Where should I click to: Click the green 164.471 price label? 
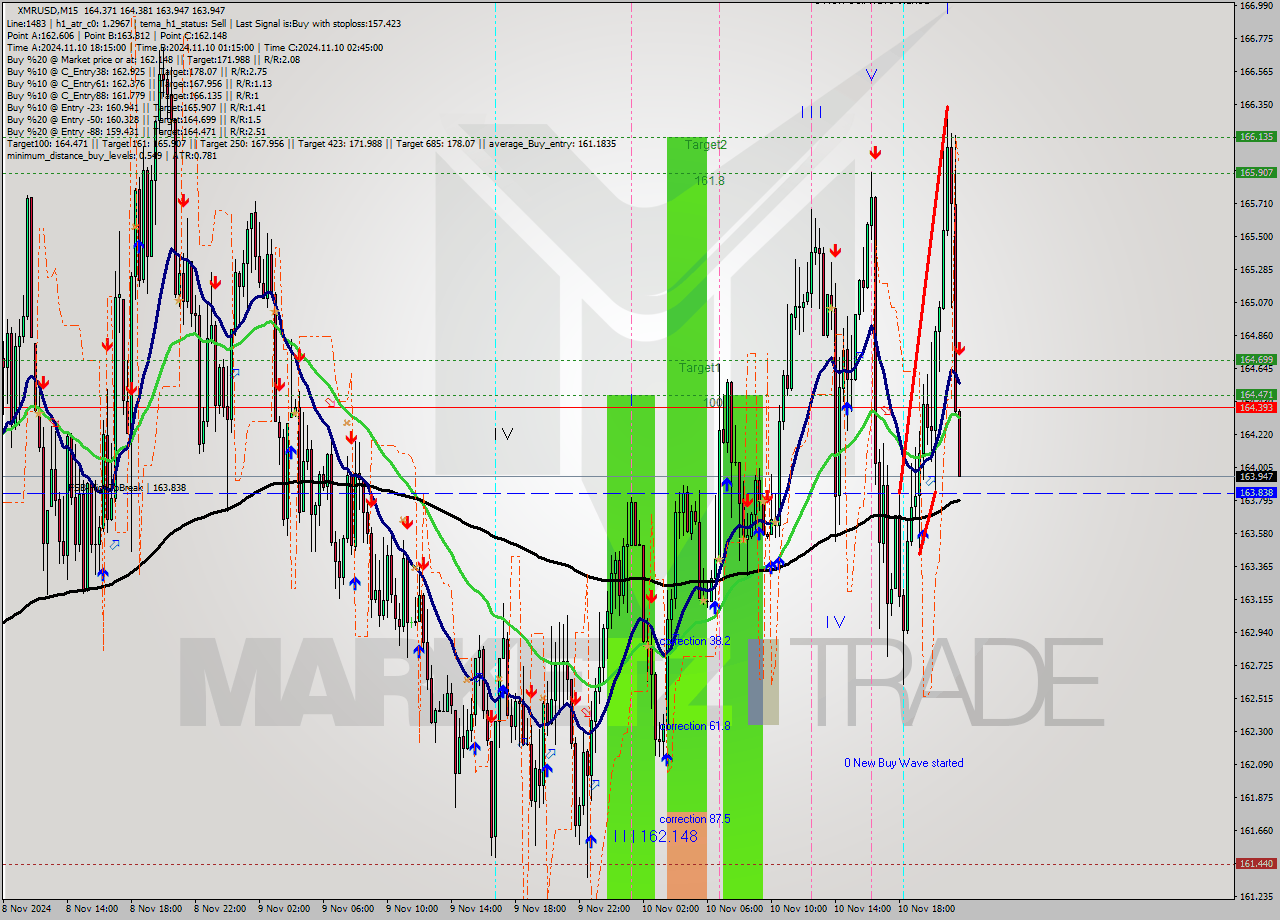pyautogui.click(x=1256, y=395)
